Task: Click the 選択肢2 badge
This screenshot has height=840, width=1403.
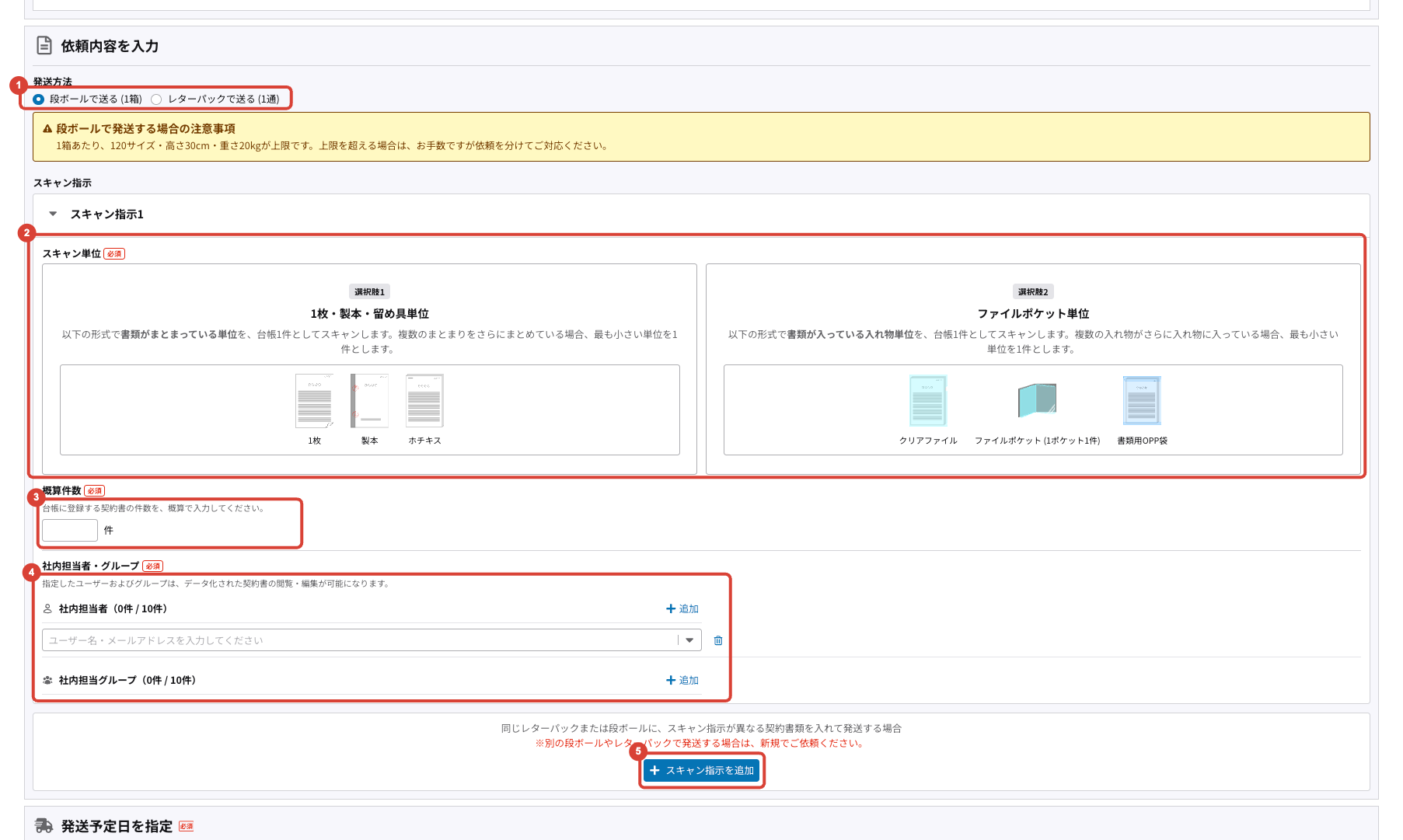Action: (1033, 292)
